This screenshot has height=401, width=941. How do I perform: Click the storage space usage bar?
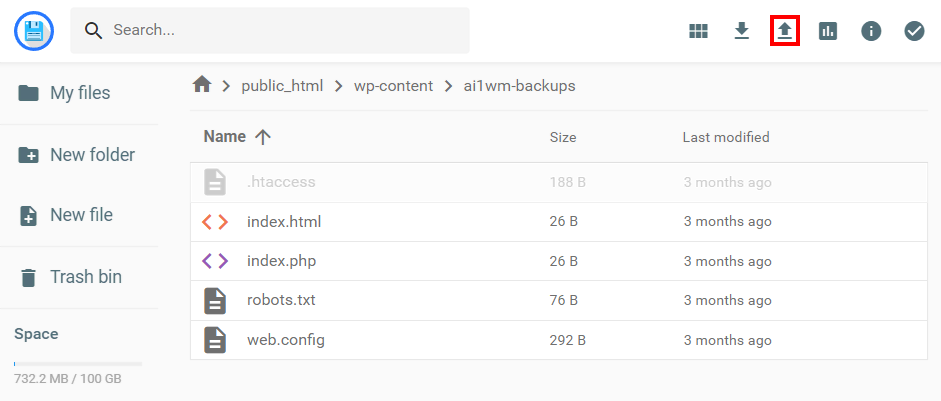pyautogui.click(x=78, y=364)
